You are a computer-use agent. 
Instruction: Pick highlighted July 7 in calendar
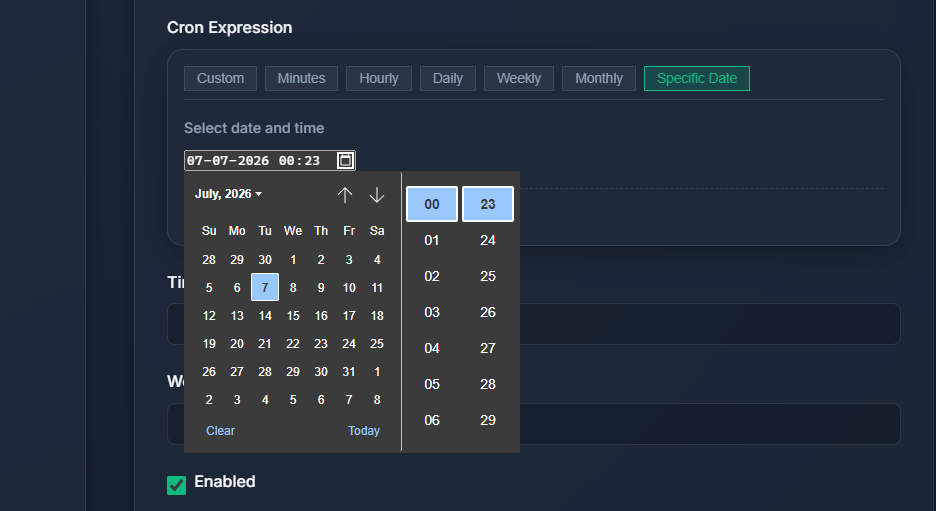[x=265, y=287]
